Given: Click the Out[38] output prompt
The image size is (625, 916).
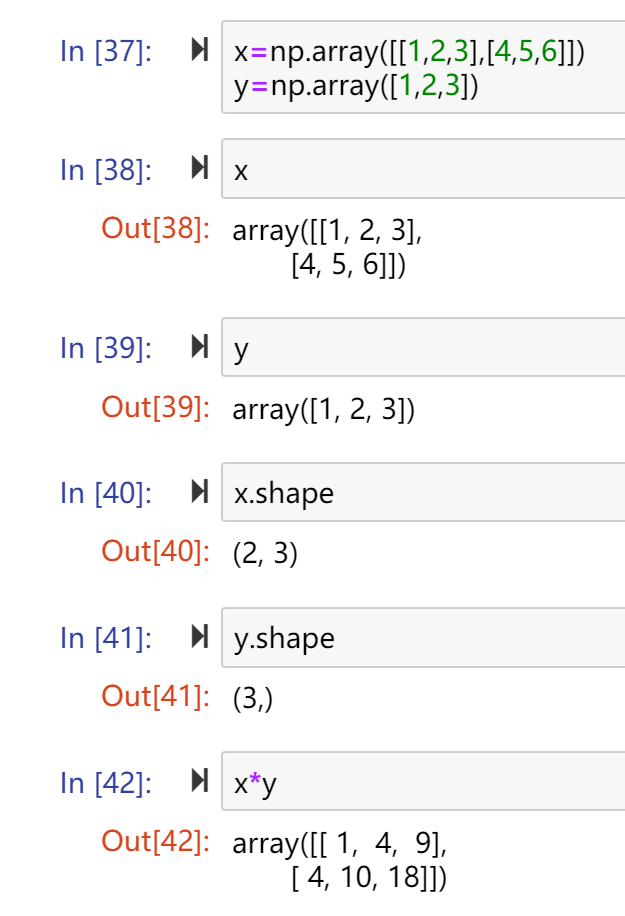Looking at the screenshot, I should point(155,228).
